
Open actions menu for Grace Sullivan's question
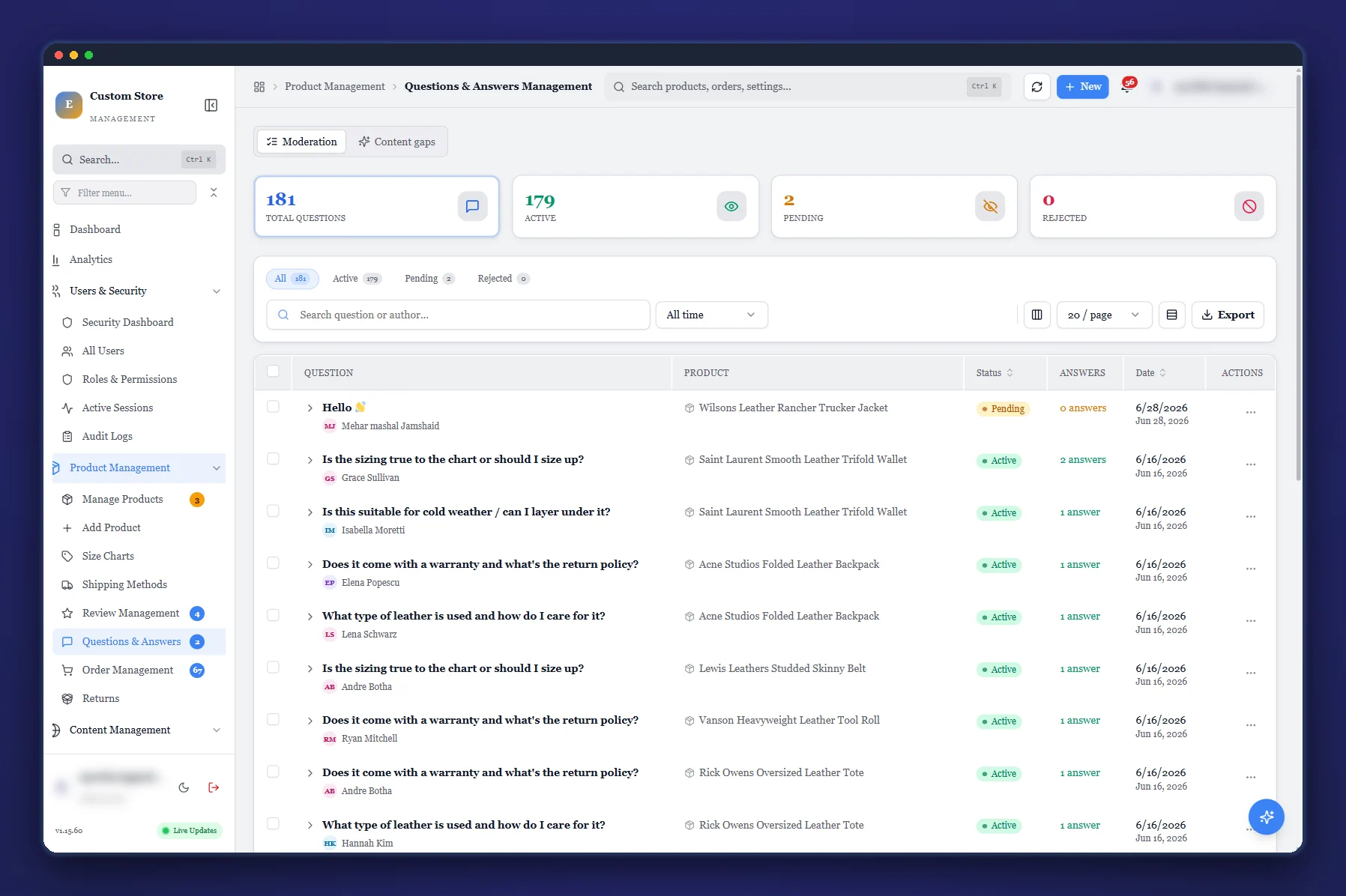pyautogui.click(x=1251, y=465)
